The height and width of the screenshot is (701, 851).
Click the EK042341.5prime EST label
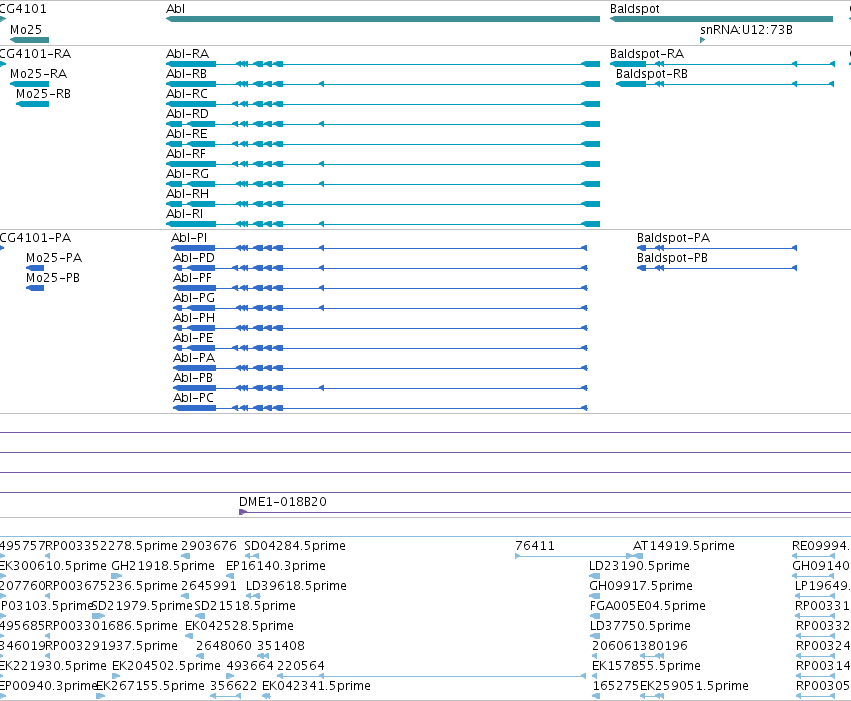coord(316,686)
